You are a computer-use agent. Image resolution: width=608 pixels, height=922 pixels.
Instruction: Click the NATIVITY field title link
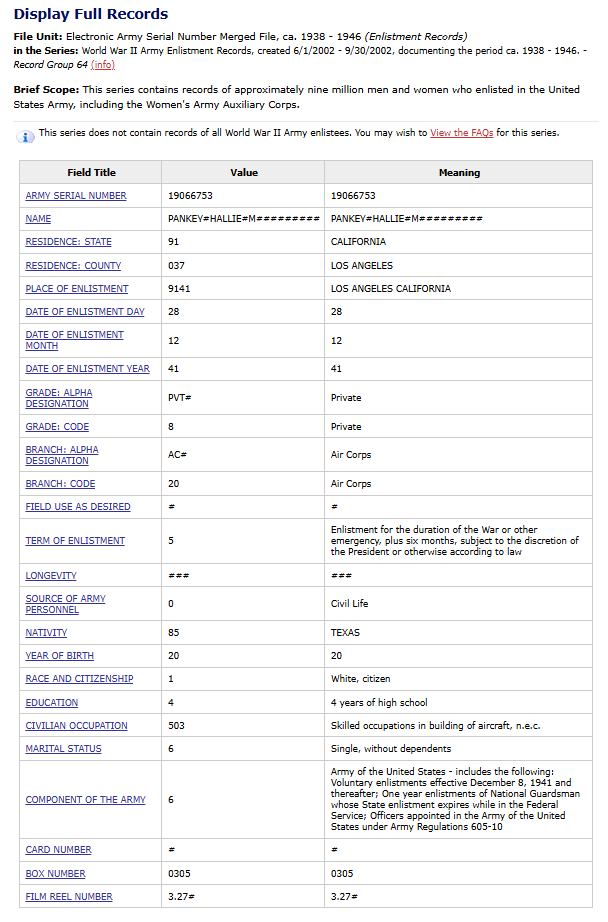pos(46,633)
